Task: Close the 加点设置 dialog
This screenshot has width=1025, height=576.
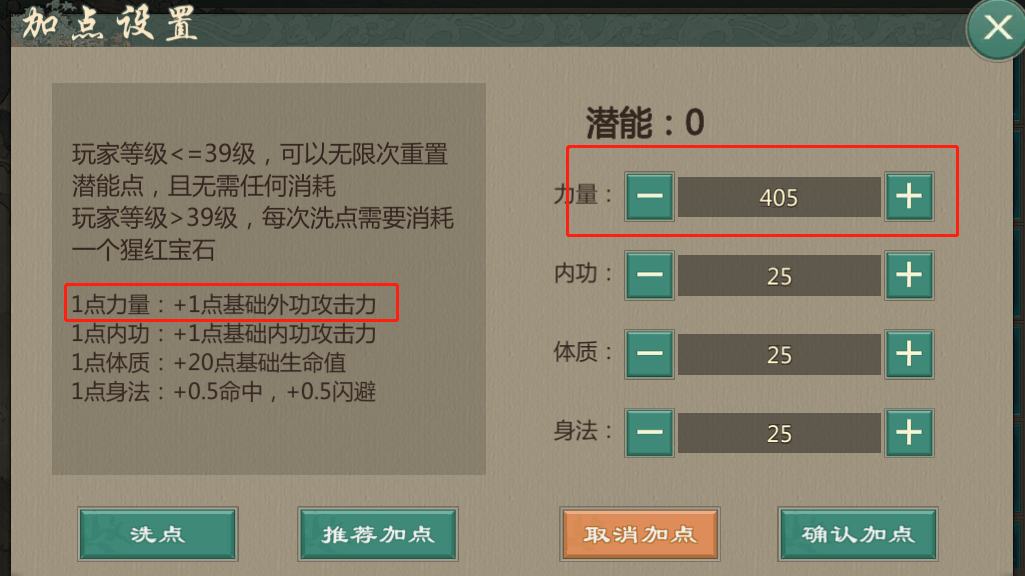Action: point(997,28)
